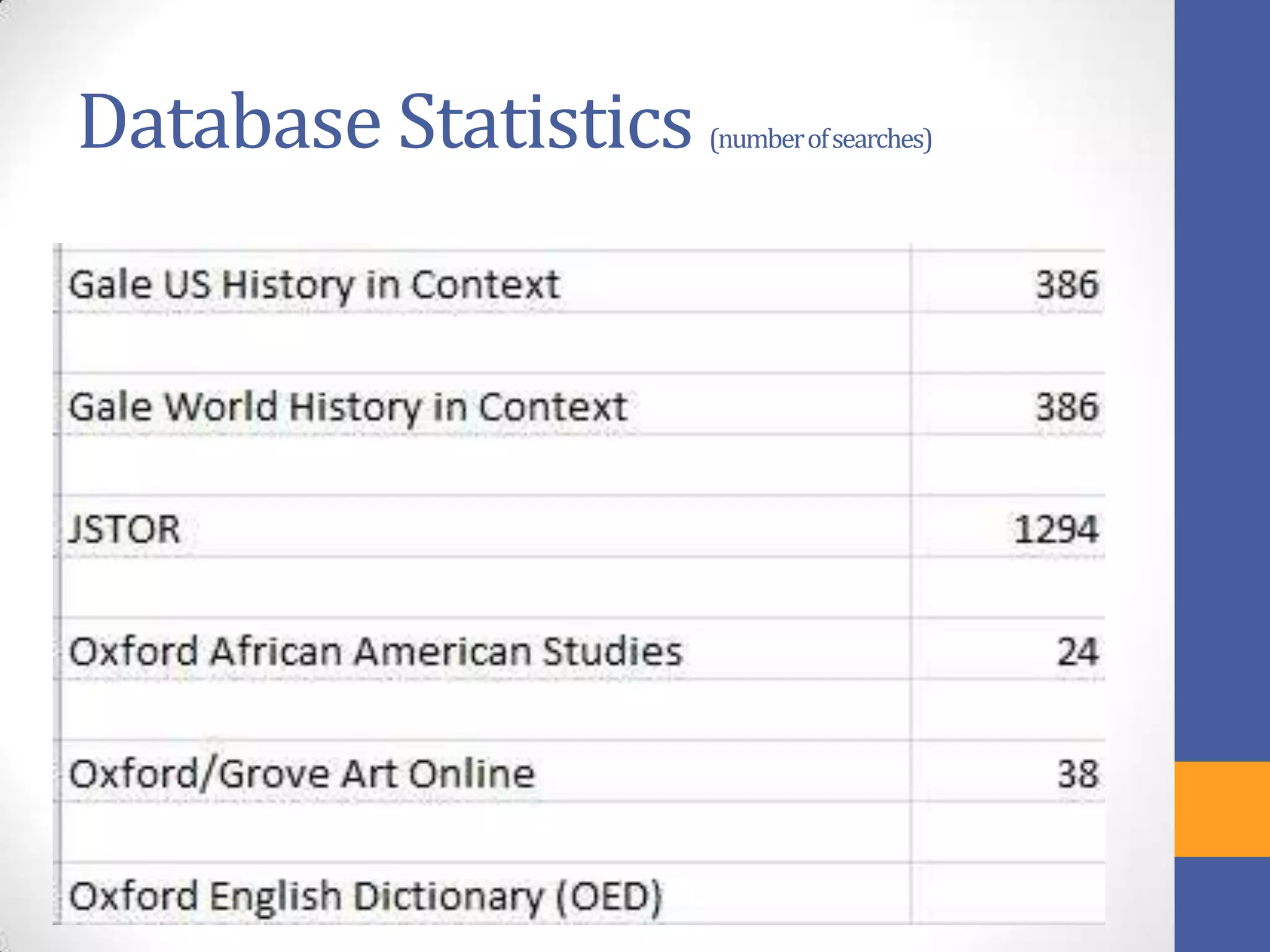1270x952 pixels.
Task: Click the 386 value for Gale US History
Action: 1067,284
